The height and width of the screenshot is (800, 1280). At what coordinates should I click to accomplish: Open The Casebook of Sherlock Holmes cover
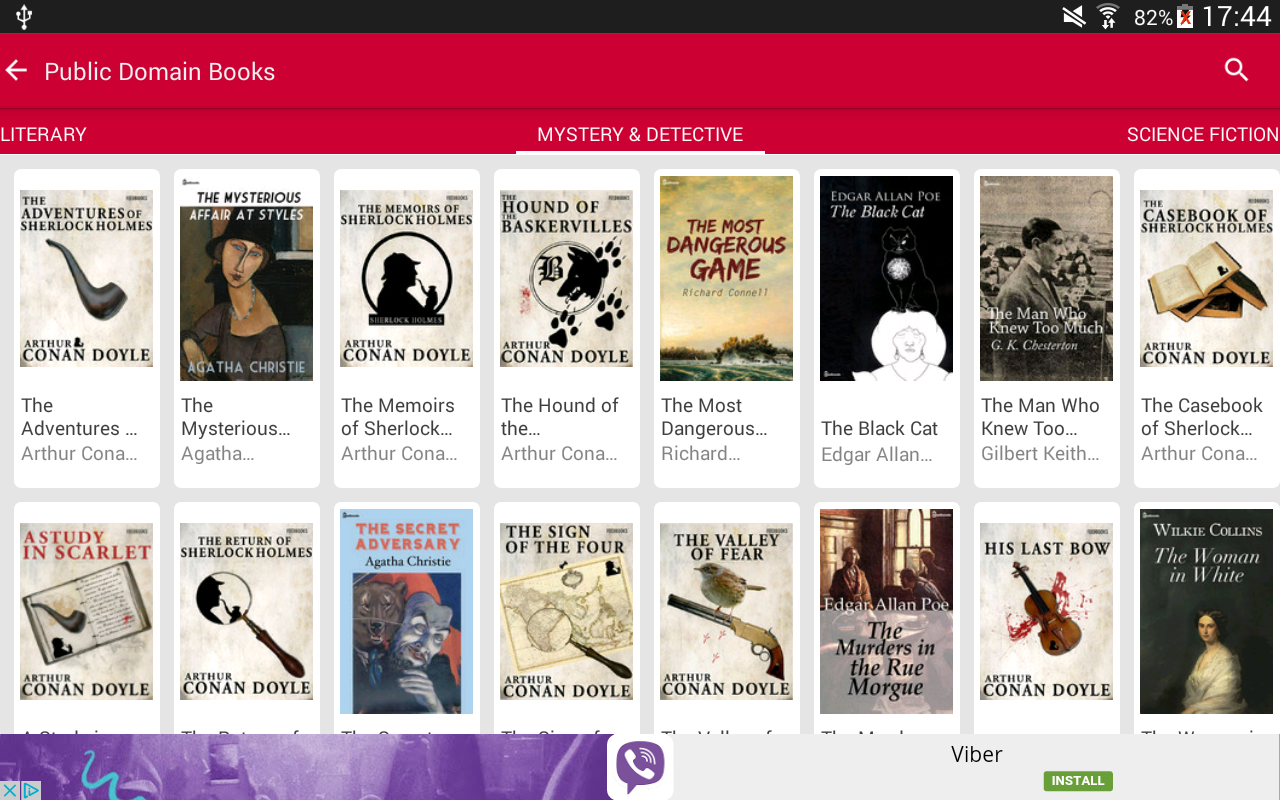(1207, 279)
